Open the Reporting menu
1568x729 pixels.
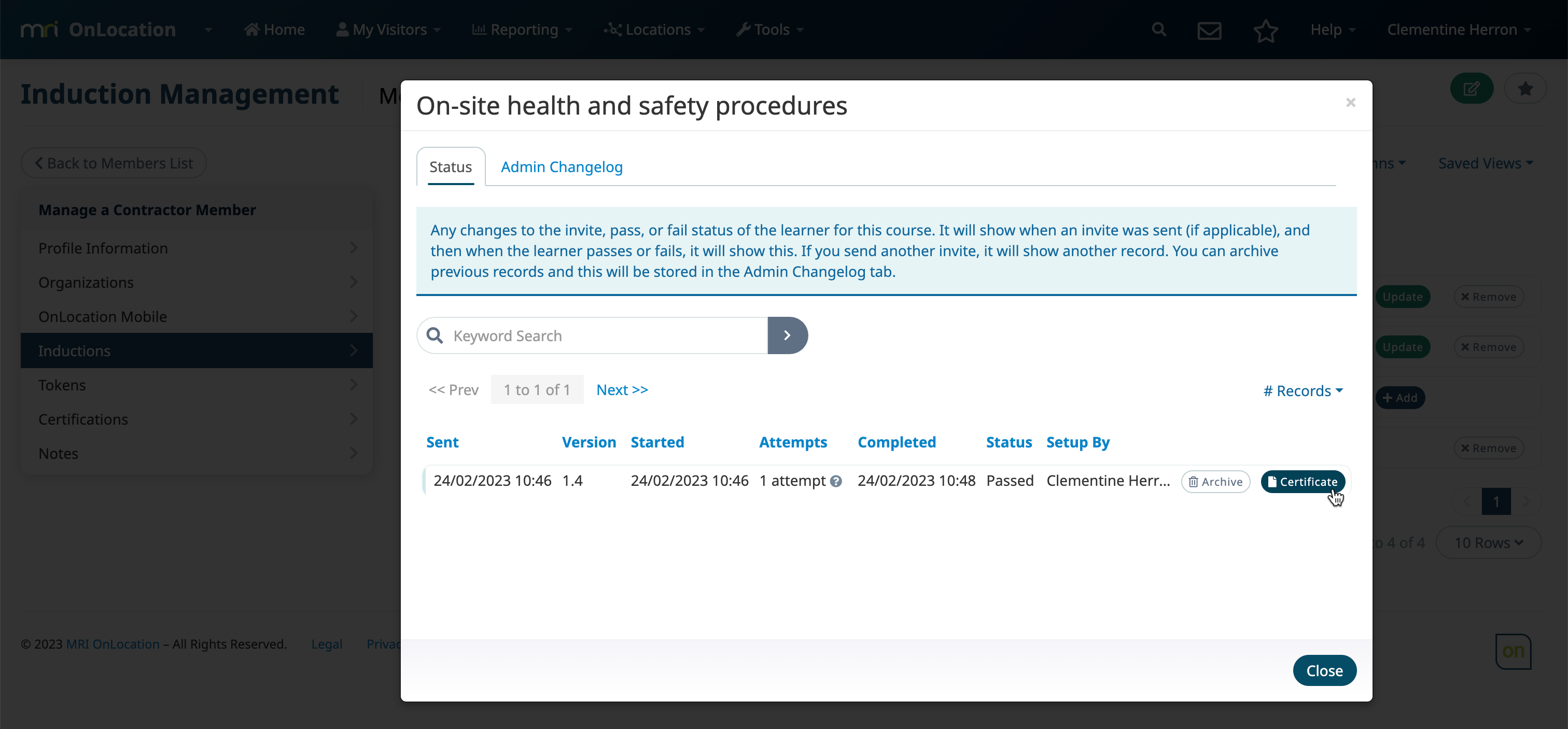522,29
